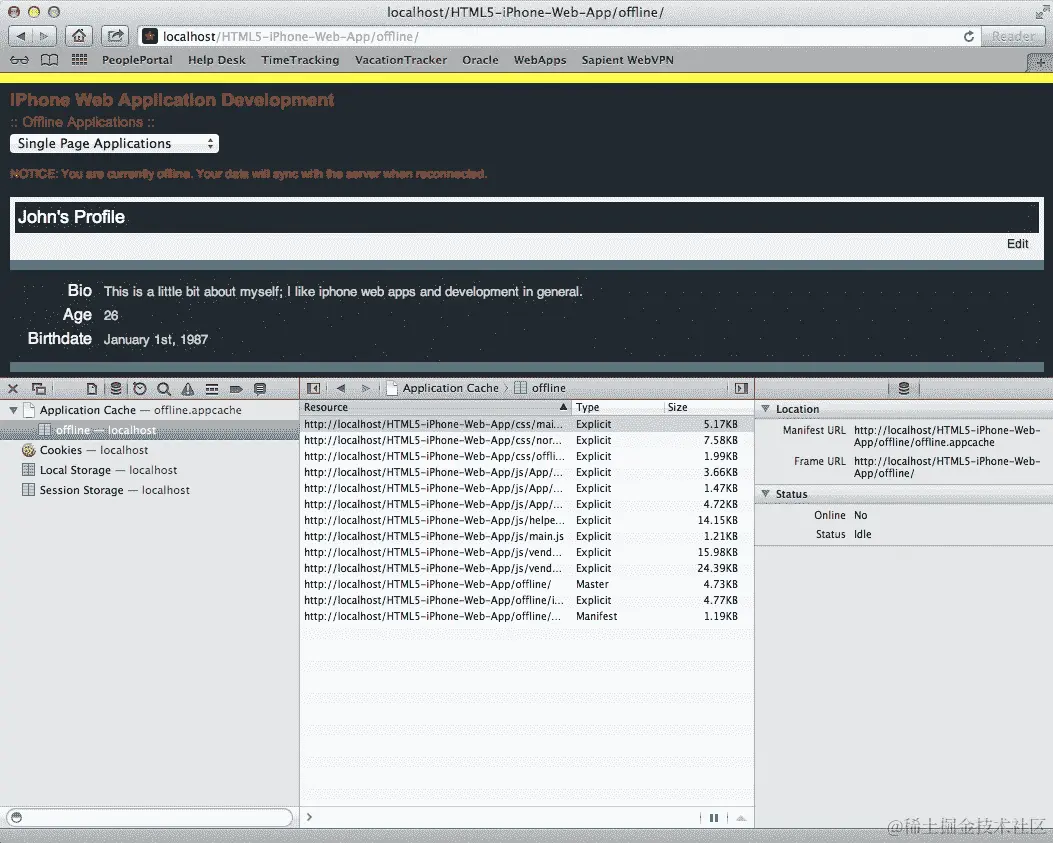
Task: Click the Edit link in John's Profile
Action: 1017,244
